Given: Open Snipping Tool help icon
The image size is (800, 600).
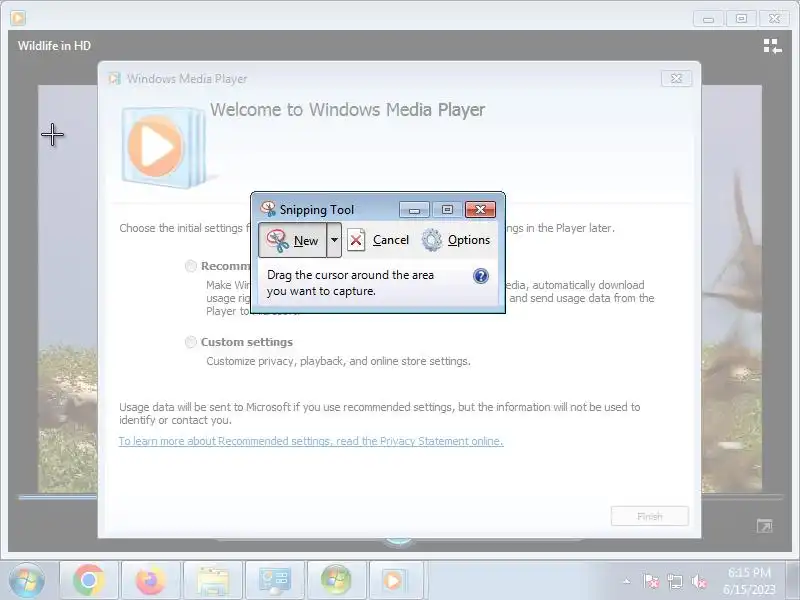Looking at the screenshot, I should point(481,276).
